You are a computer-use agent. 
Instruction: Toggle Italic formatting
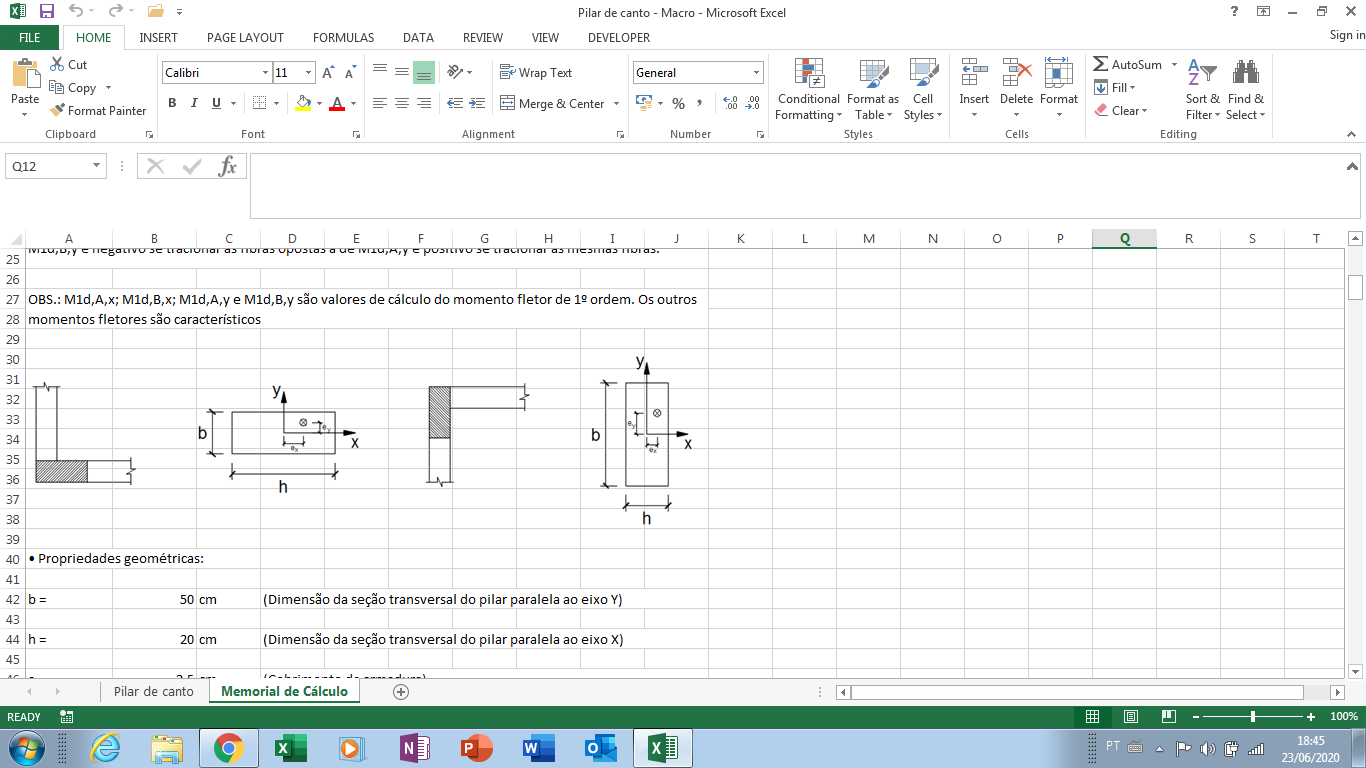pos(194,103)
